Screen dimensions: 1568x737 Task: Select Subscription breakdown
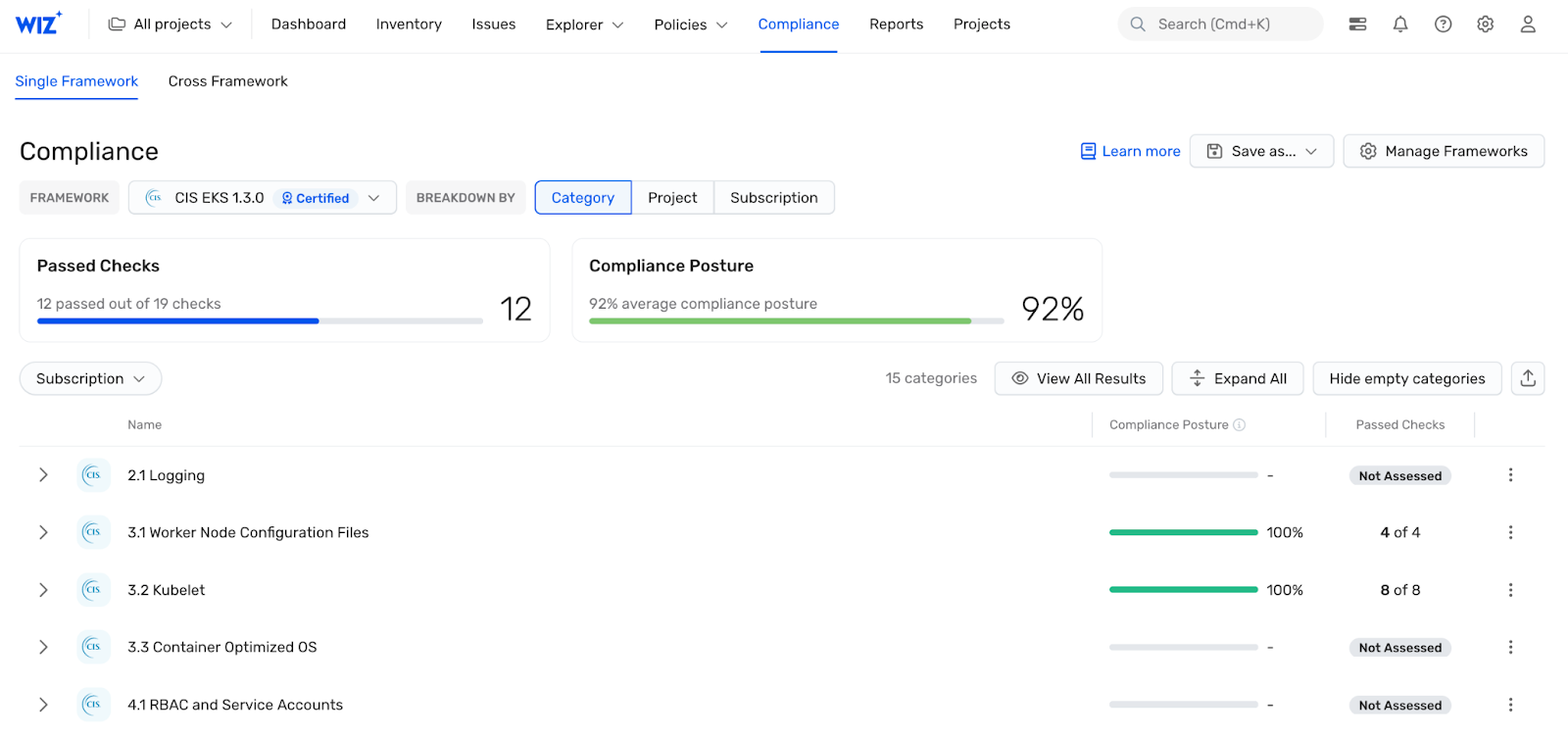point(774,198)
